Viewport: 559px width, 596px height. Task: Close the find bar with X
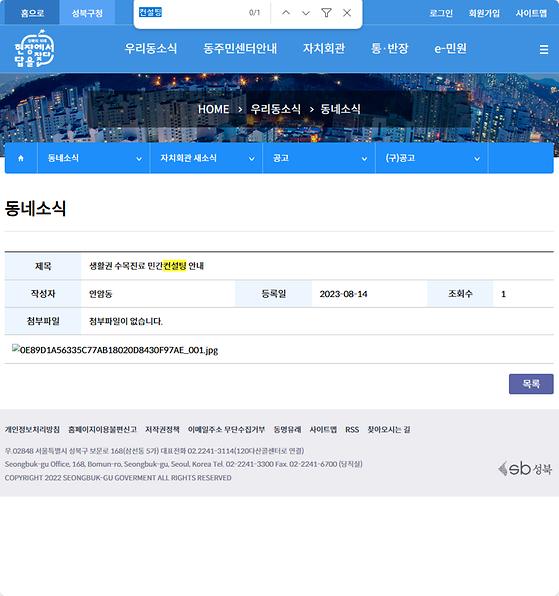point(347,13)
